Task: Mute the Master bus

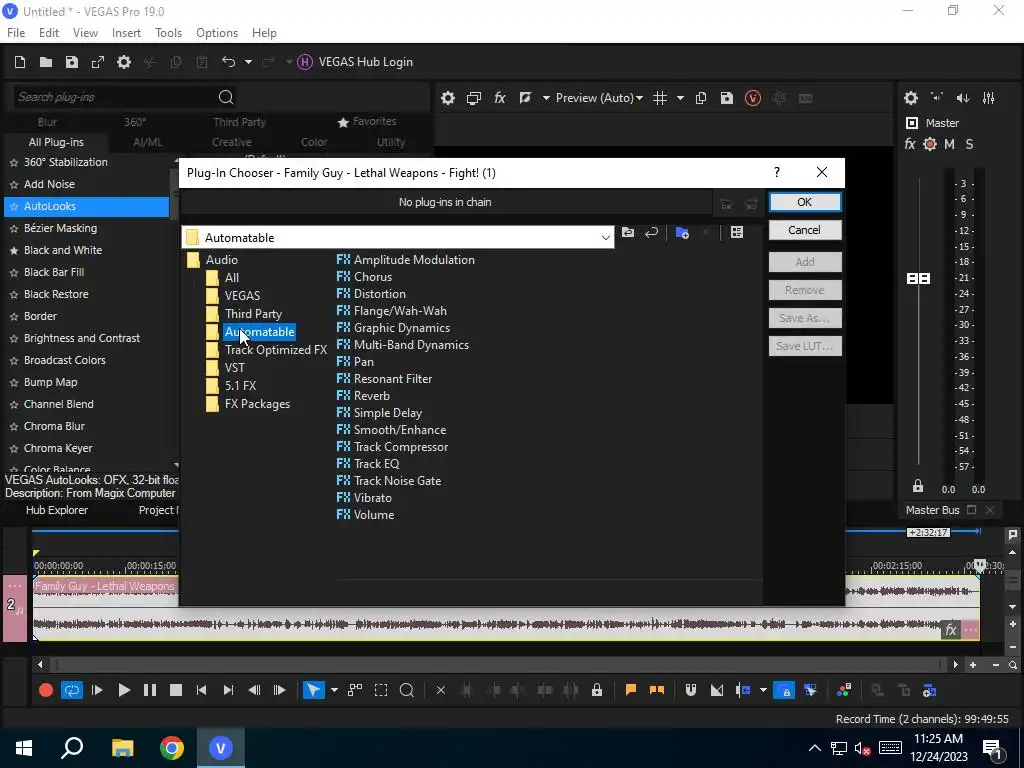Action: [x=950, y=144]
